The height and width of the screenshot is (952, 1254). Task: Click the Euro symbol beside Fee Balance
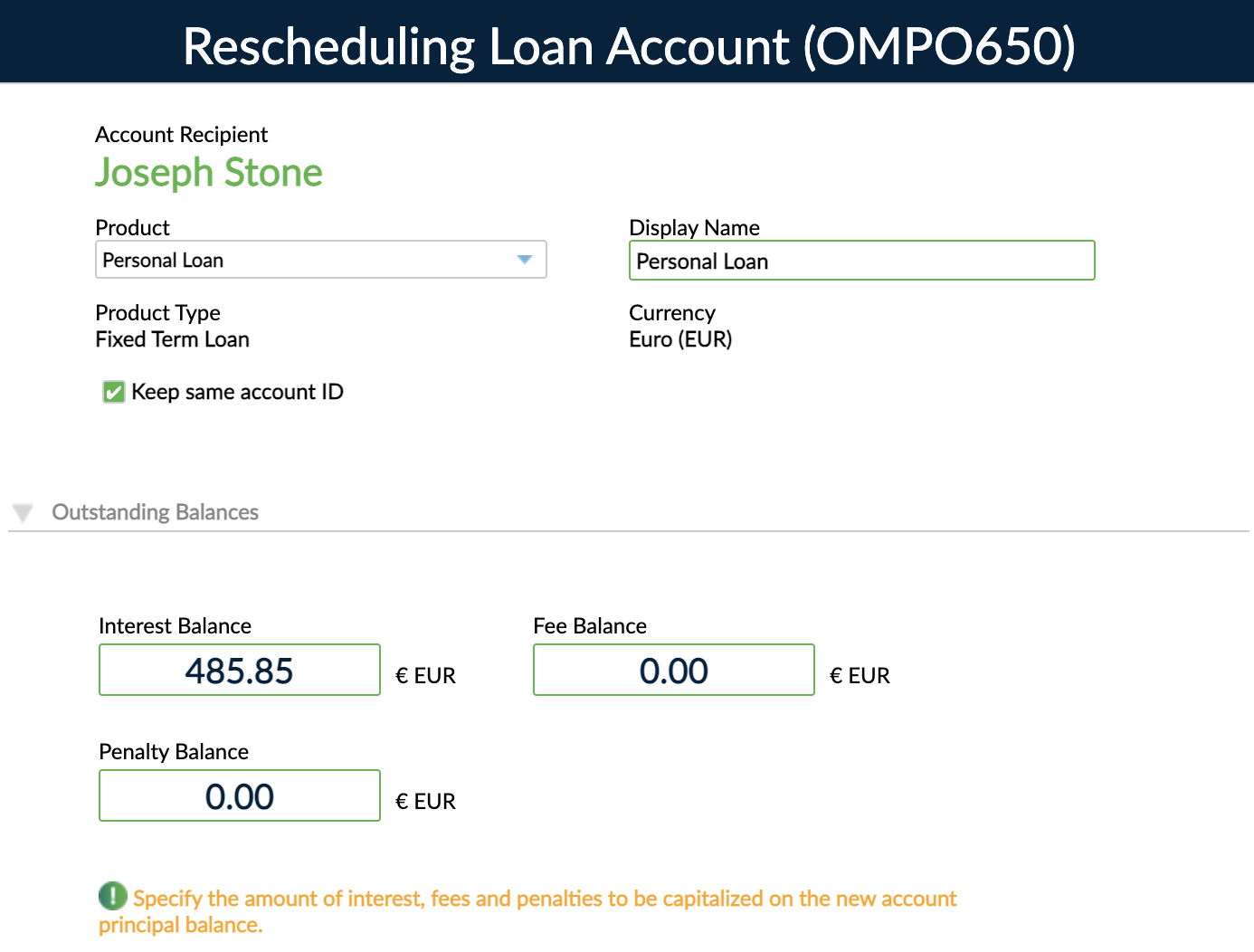click(x=835, y=674)
